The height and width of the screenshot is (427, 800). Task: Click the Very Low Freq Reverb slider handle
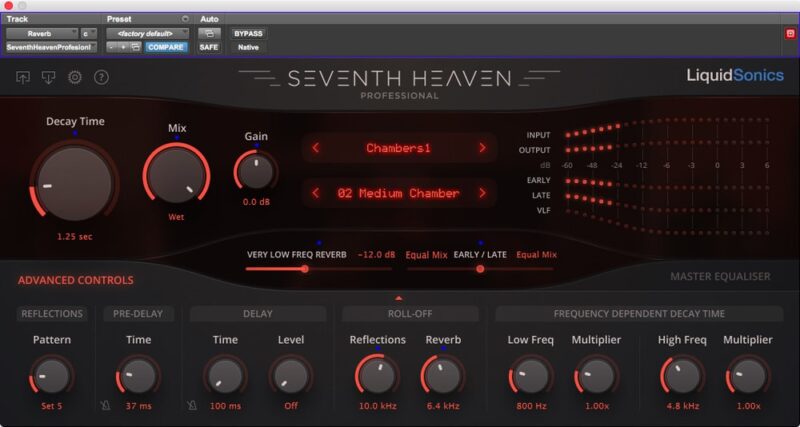pyautogui.click(x=305, y=269)
